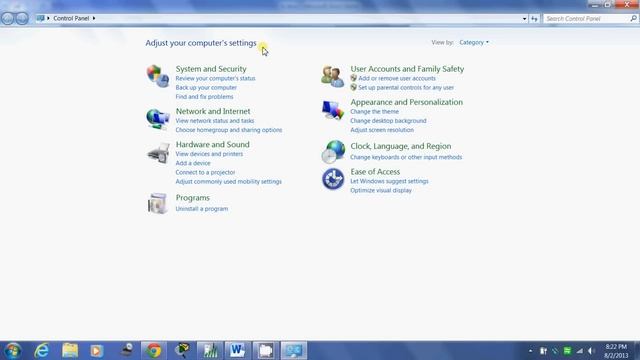Open Hardware and Sound heading link

coord(212,144)
